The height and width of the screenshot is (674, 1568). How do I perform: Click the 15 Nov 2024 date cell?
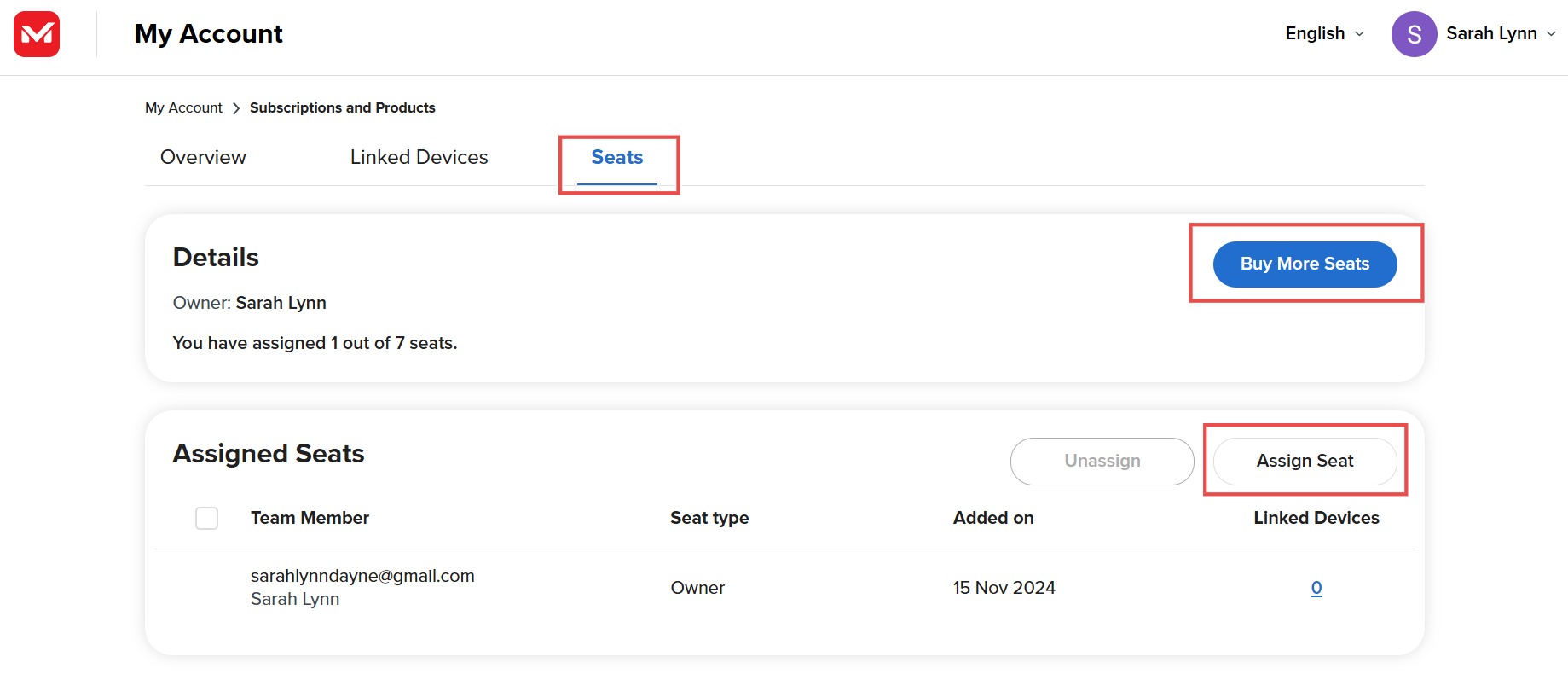(1004, 588)
